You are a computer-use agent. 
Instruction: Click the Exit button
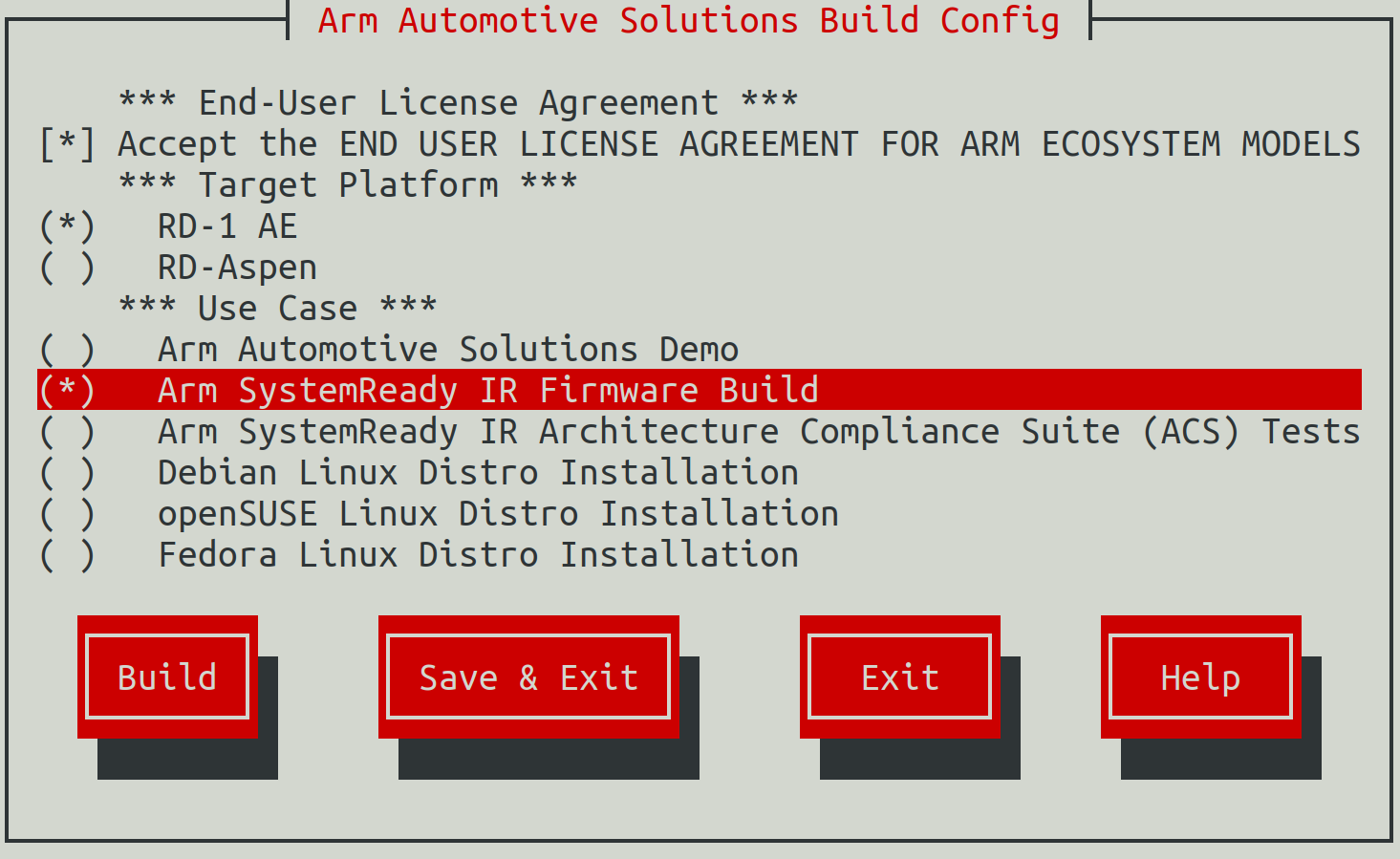point(900,677)
